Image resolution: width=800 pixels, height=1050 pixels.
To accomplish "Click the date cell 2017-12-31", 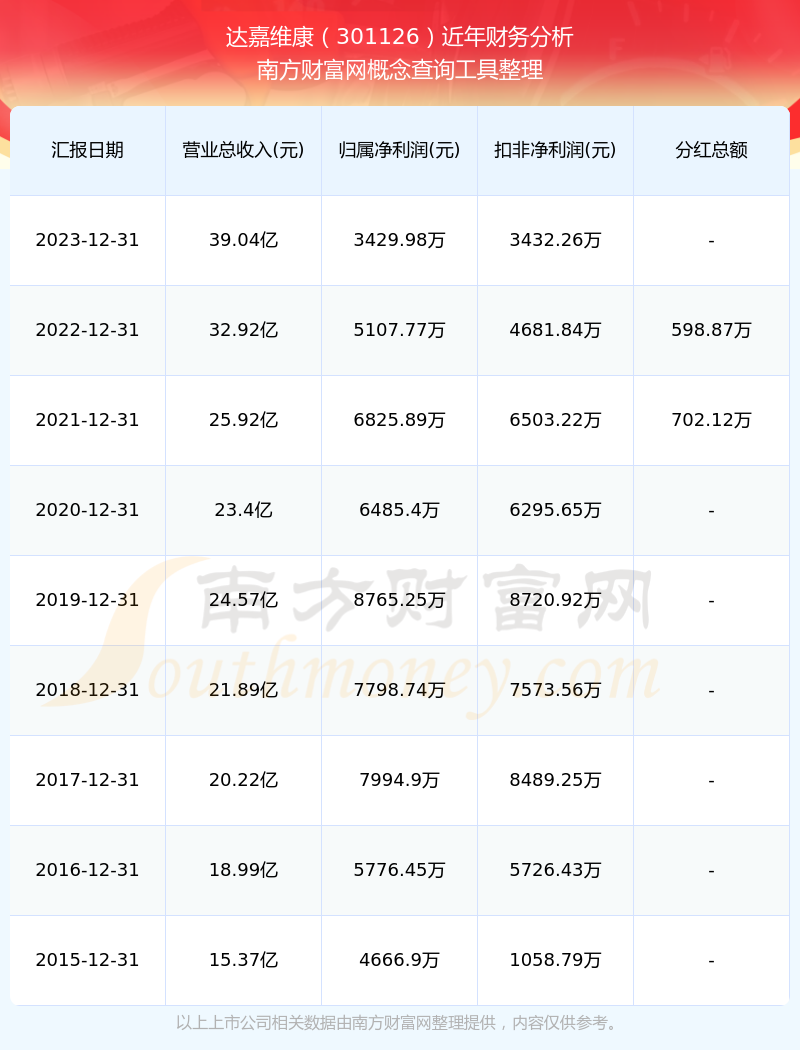I will click(x=88, y=780).
